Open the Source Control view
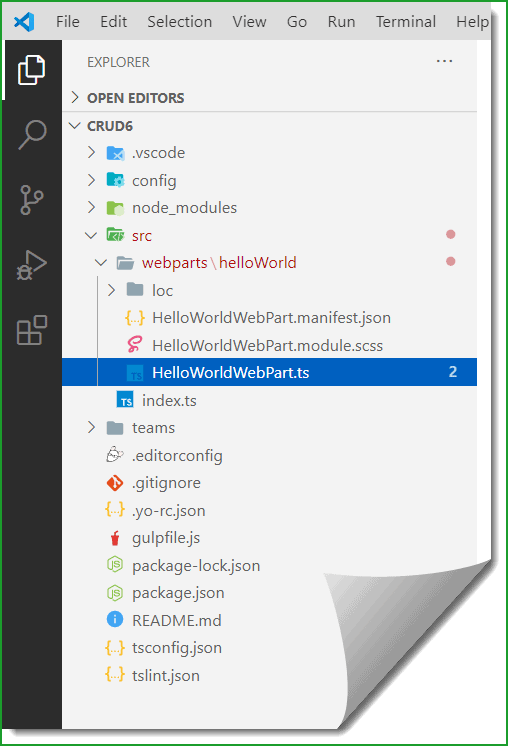 tap(32, 200)
